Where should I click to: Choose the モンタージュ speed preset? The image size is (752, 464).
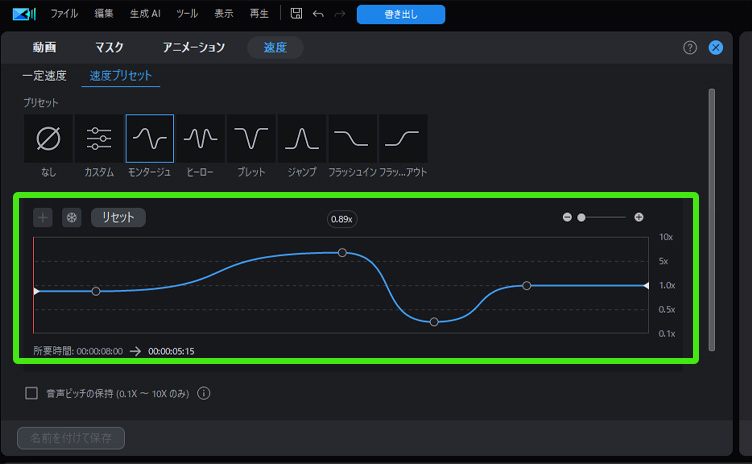150,139
